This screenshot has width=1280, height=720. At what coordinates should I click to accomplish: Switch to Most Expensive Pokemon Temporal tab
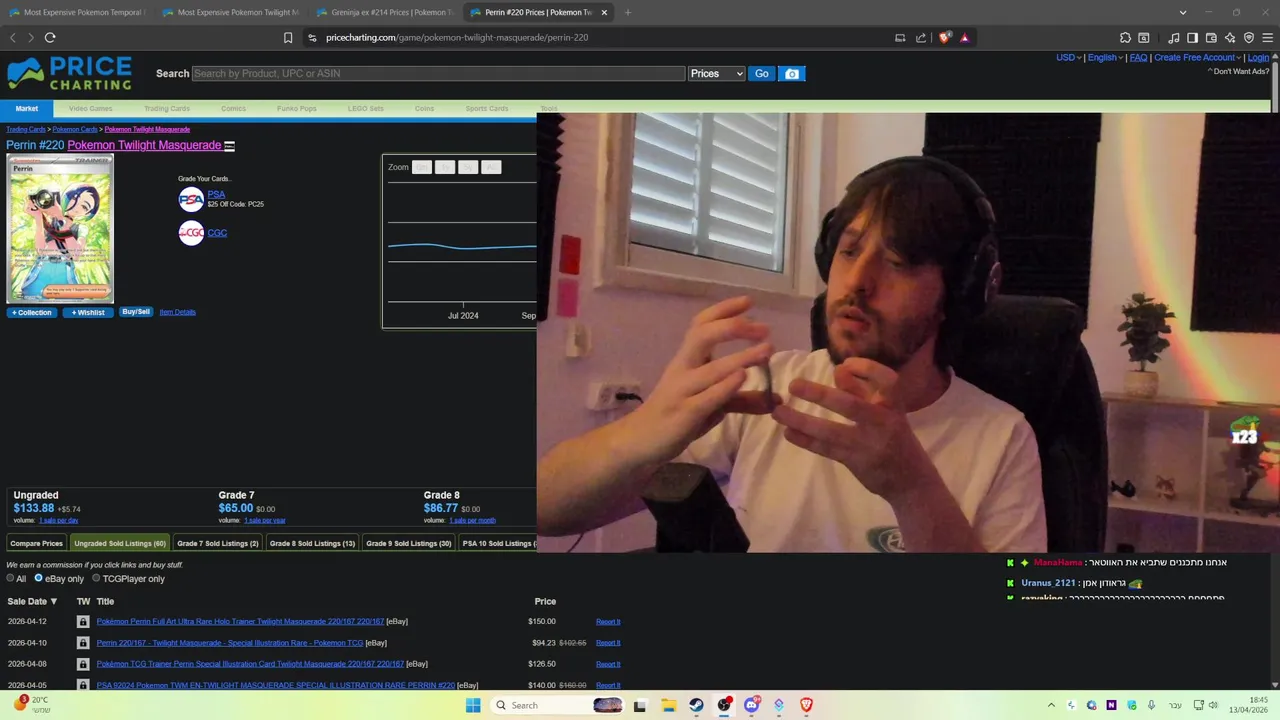click(77, 12)
